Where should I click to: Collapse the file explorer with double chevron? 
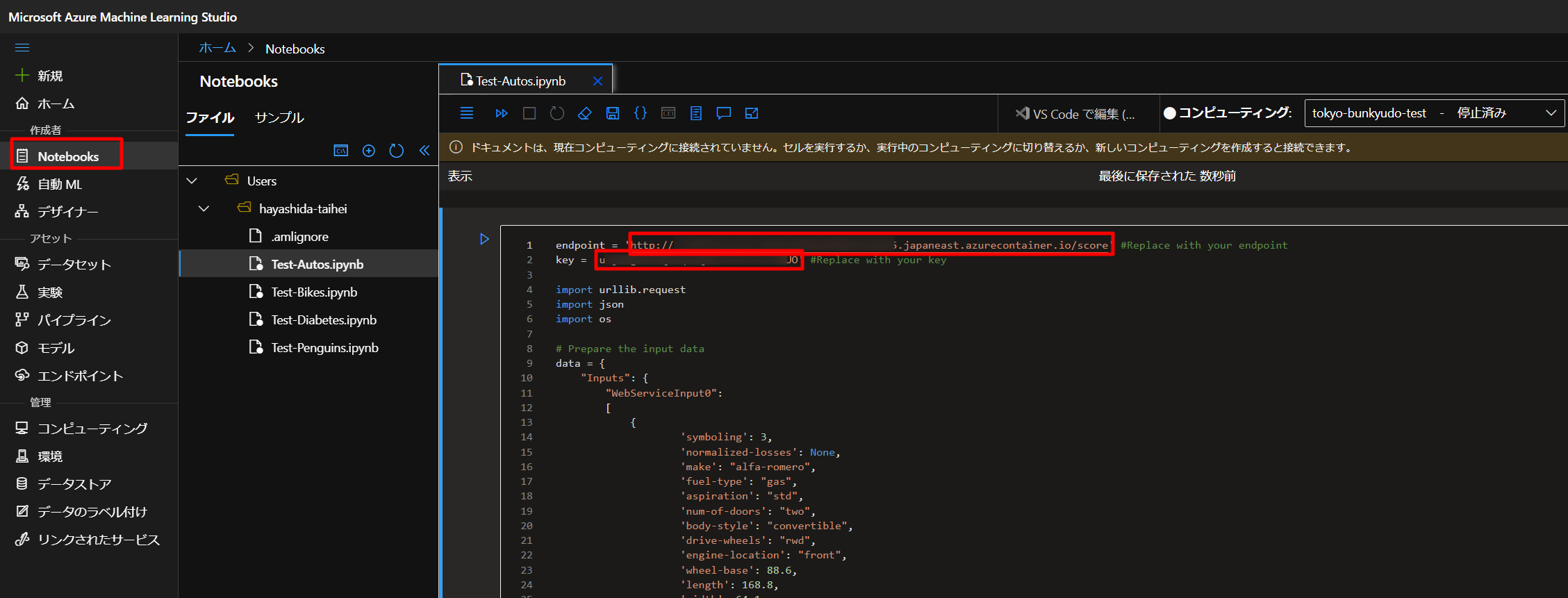(424, 151)
